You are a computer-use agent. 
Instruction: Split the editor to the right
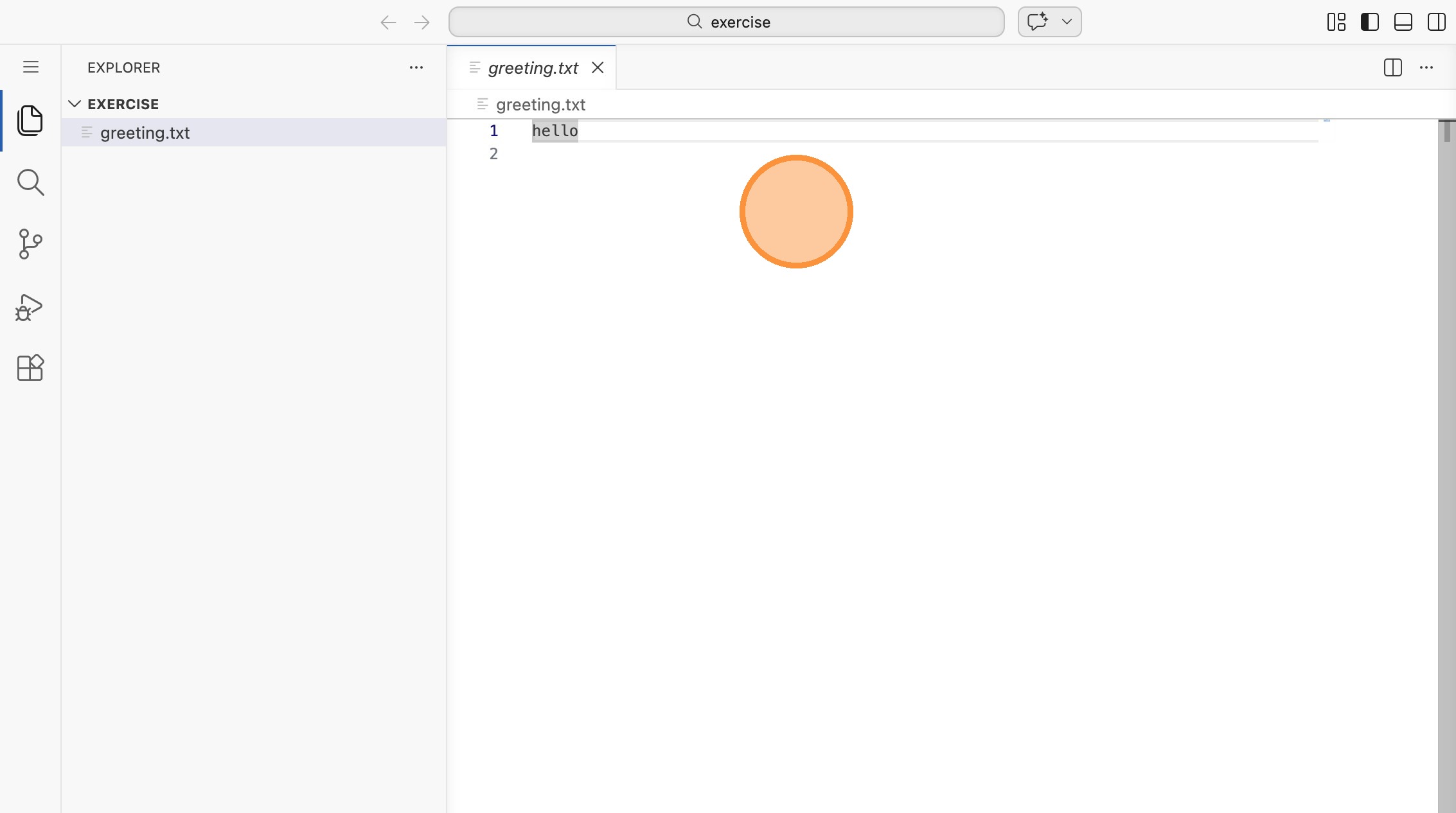1392,67
